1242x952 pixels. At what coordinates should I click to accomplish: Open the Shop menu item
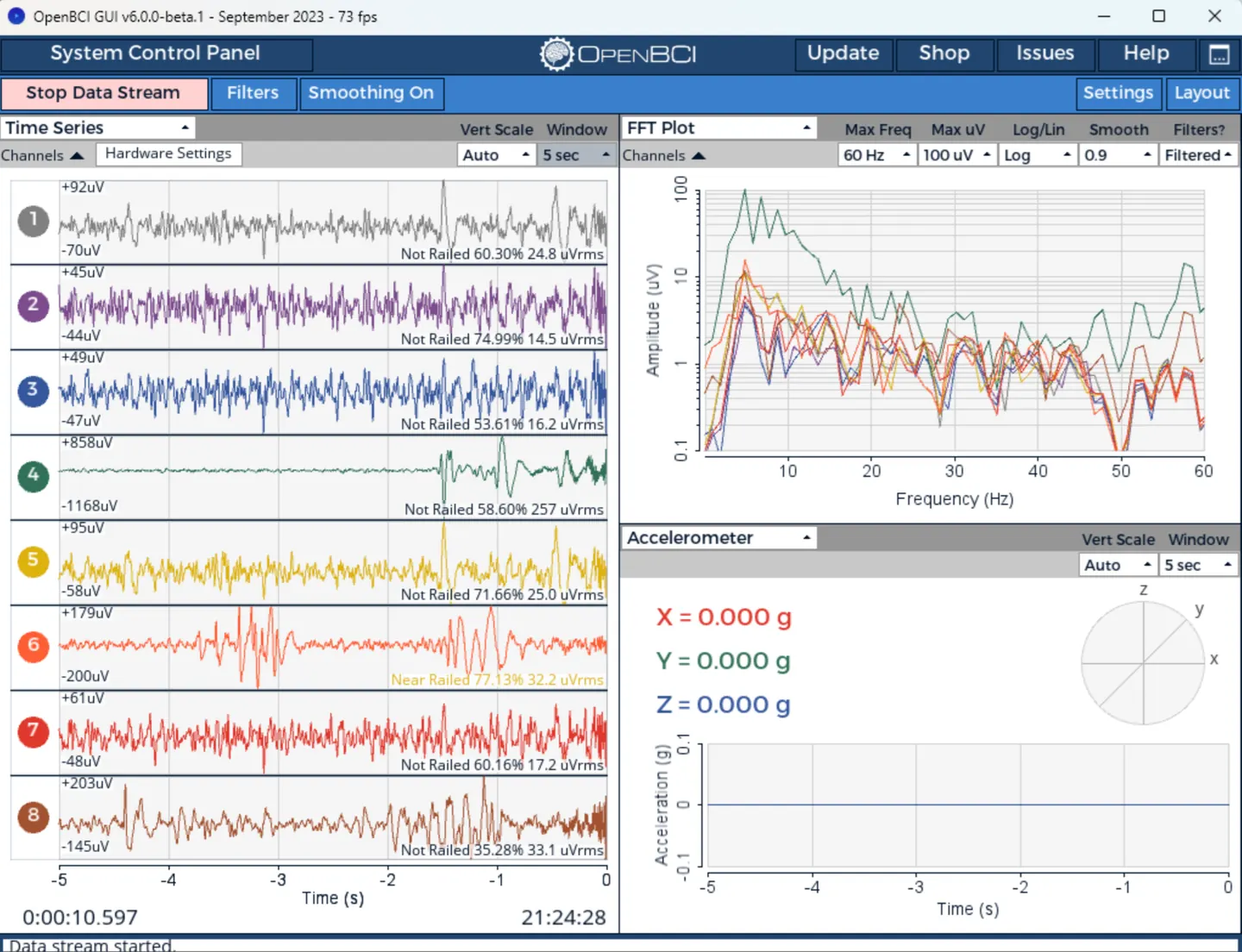pyautogui.click(x=944, y=53)
